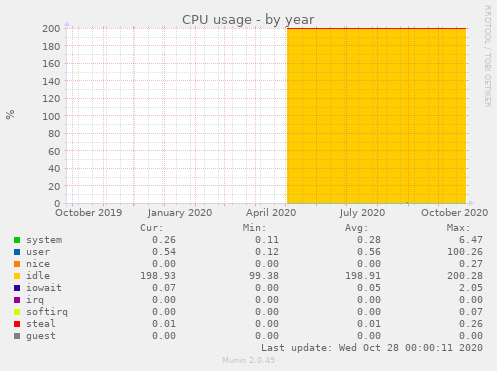
Task: Click the January 2020 axis label
Action: [180, 213]
